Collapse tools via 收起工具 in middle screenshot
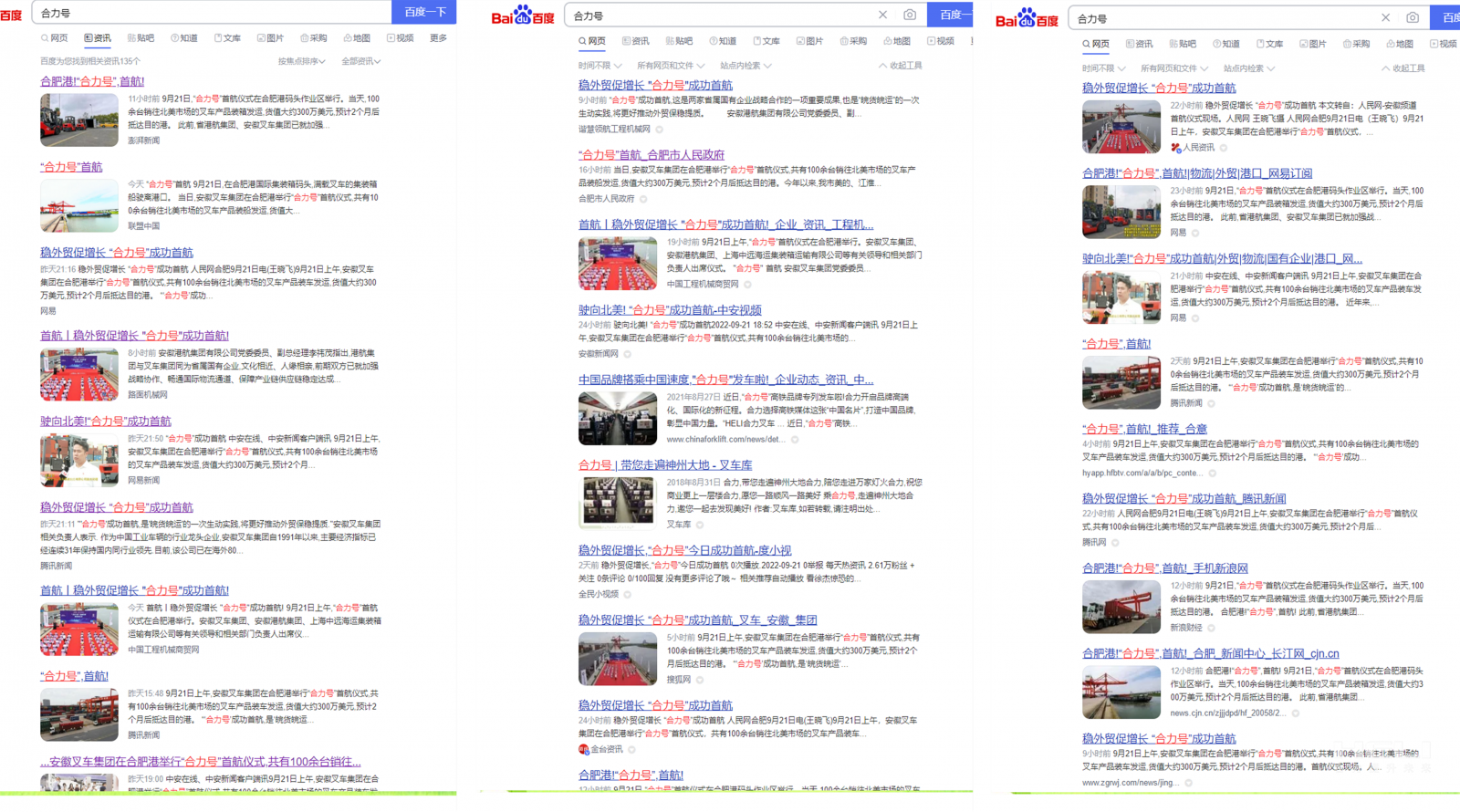 pyautogui.click(x=900, y=66)
